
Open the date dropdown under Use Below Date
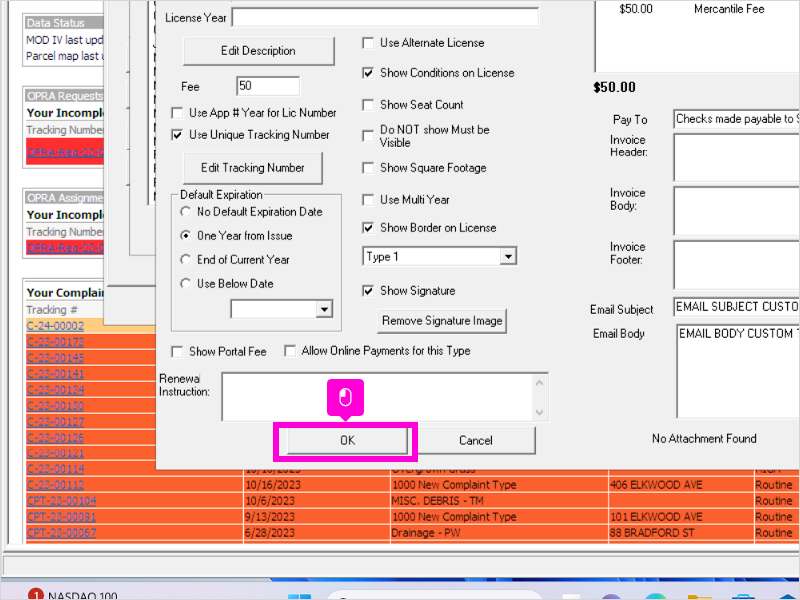(x=324, y=309)
